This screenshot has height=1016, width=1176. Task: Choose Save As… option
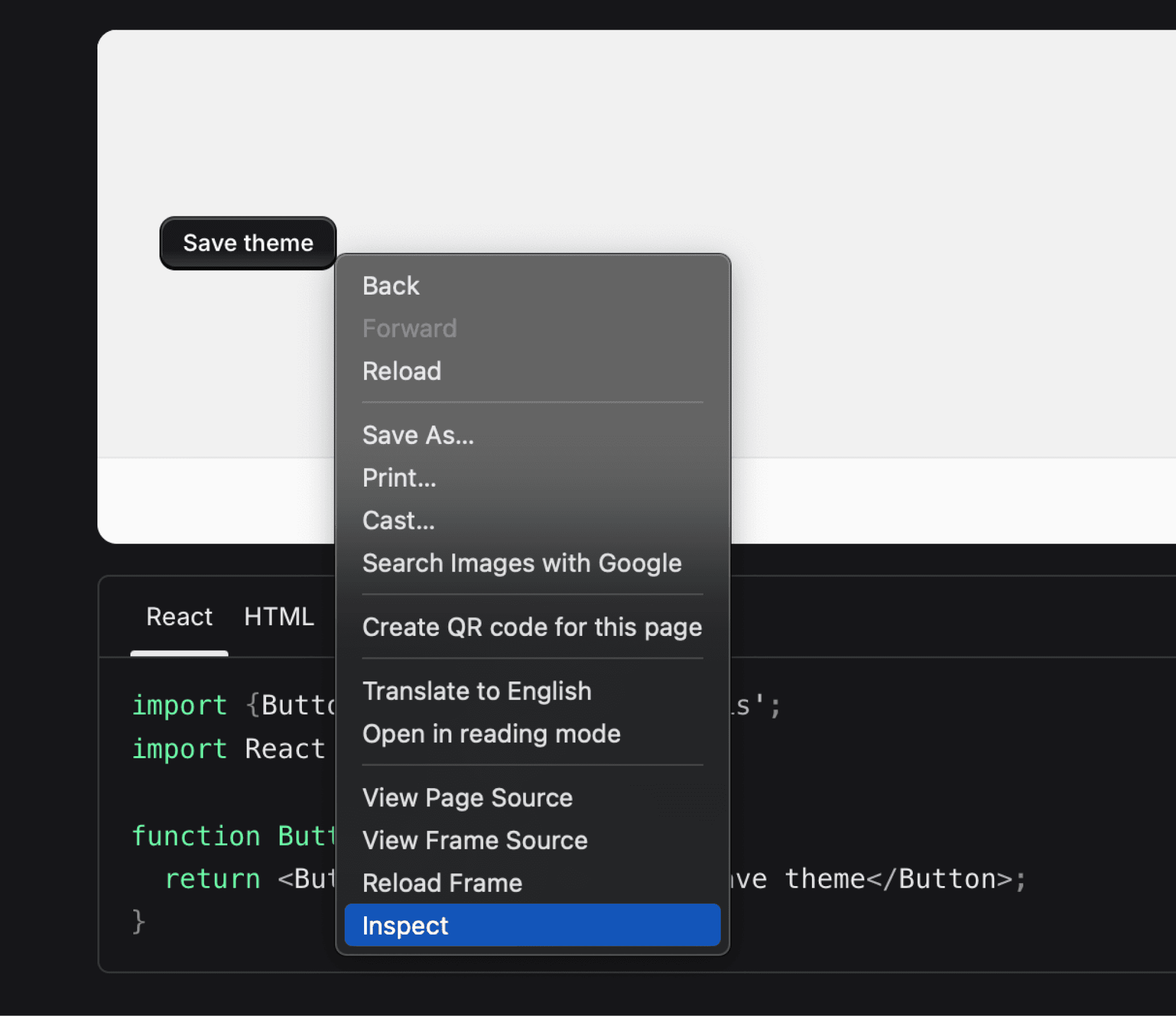pos(418,435)
